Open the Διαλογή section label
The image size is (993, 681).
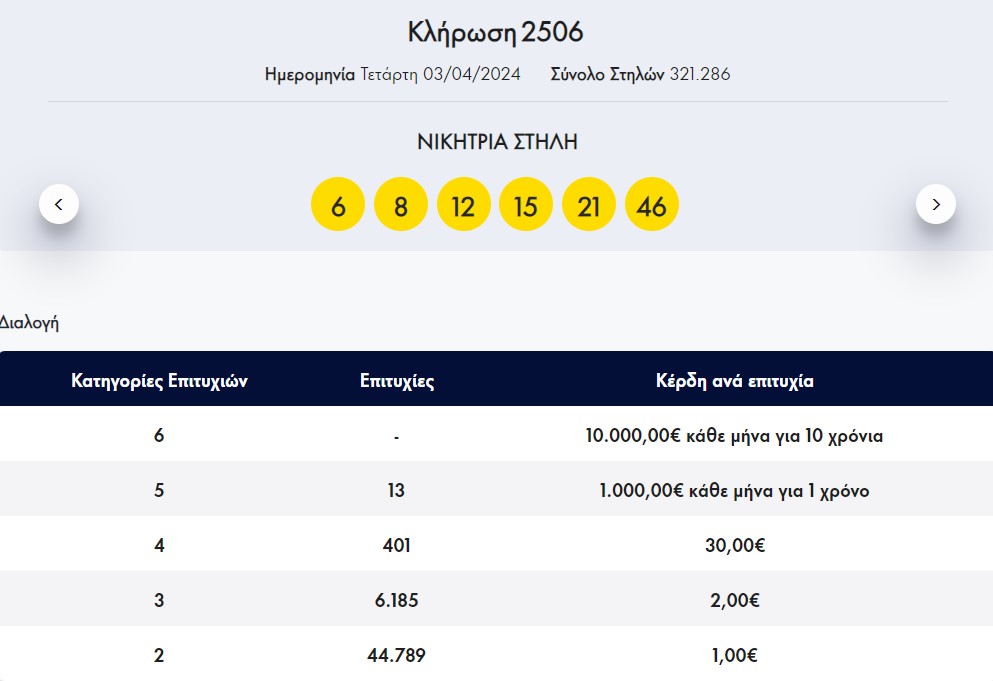tap(29, 322)
